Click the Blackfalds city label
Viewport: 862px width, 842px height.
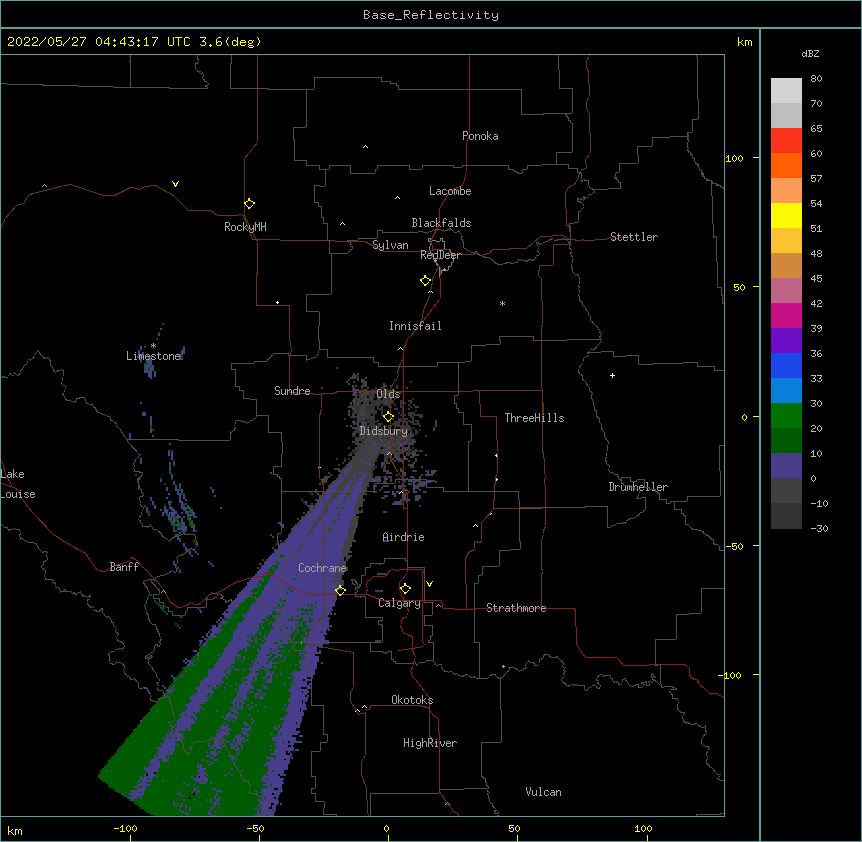click(x=441, y=223)
